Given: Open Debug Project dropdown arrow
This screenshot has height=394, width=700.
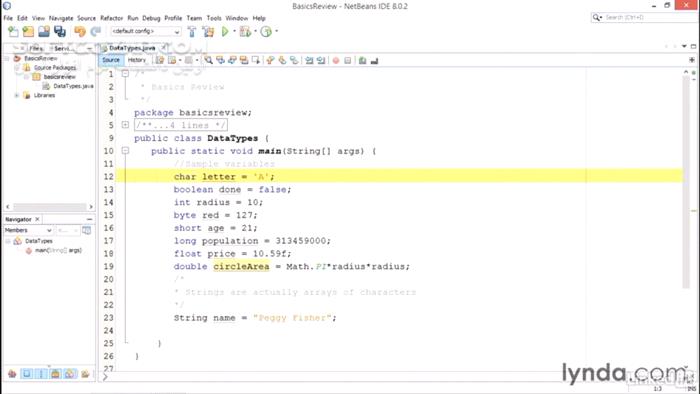Looking at the screenshot, I should [255, 31].
